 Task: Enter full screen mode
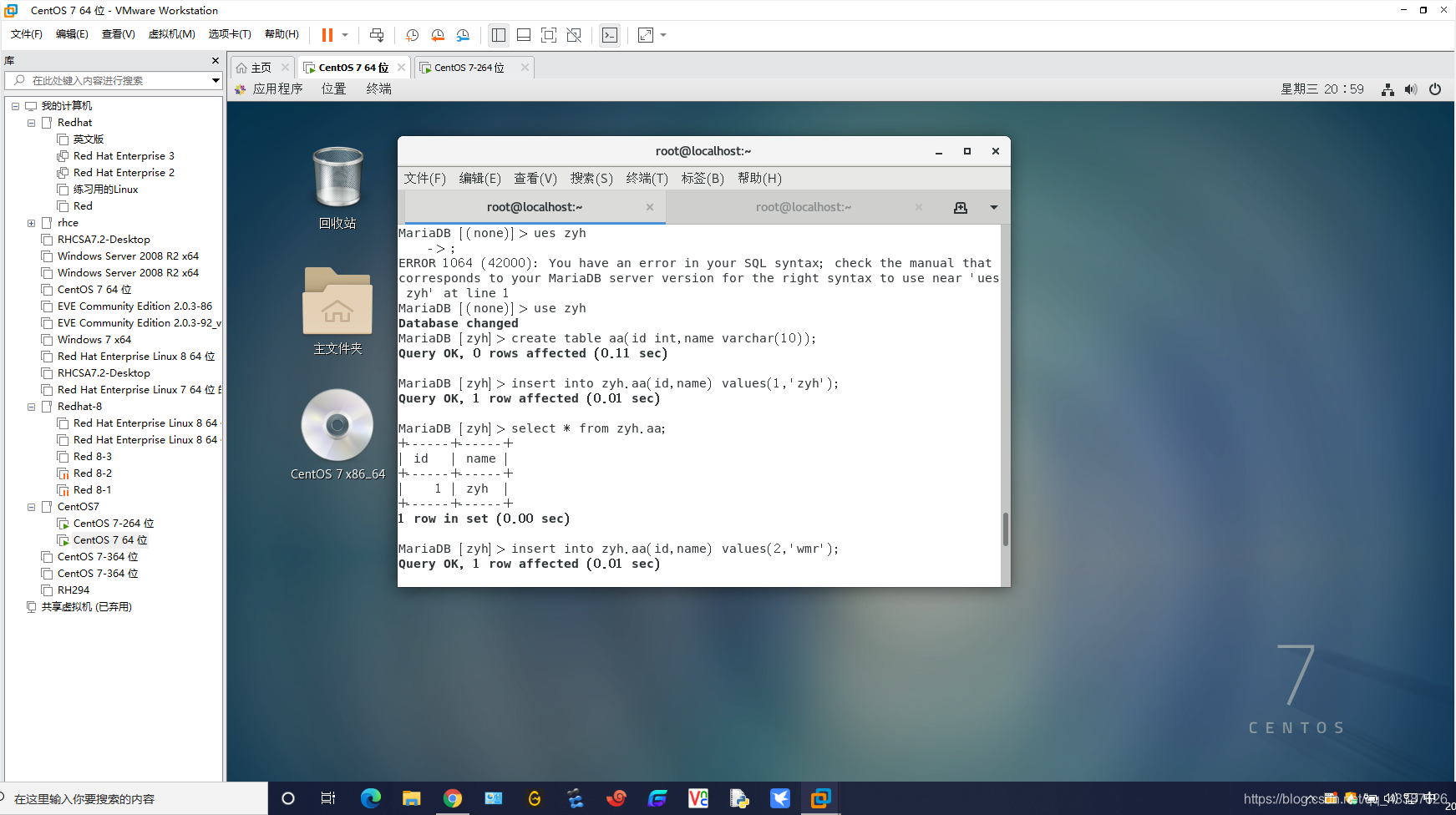[x=549, y=35]
